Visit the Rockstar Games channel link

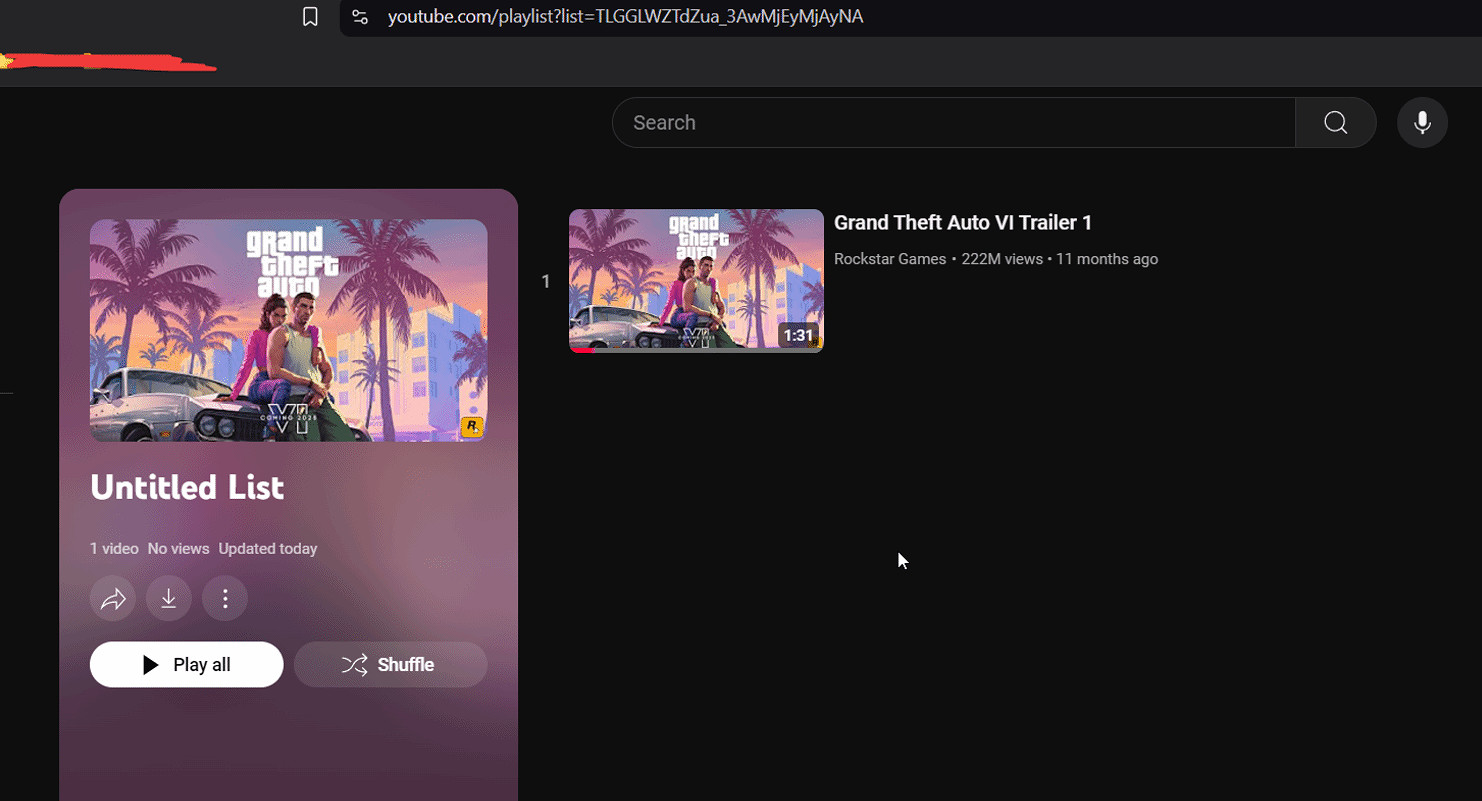[890, 259]
